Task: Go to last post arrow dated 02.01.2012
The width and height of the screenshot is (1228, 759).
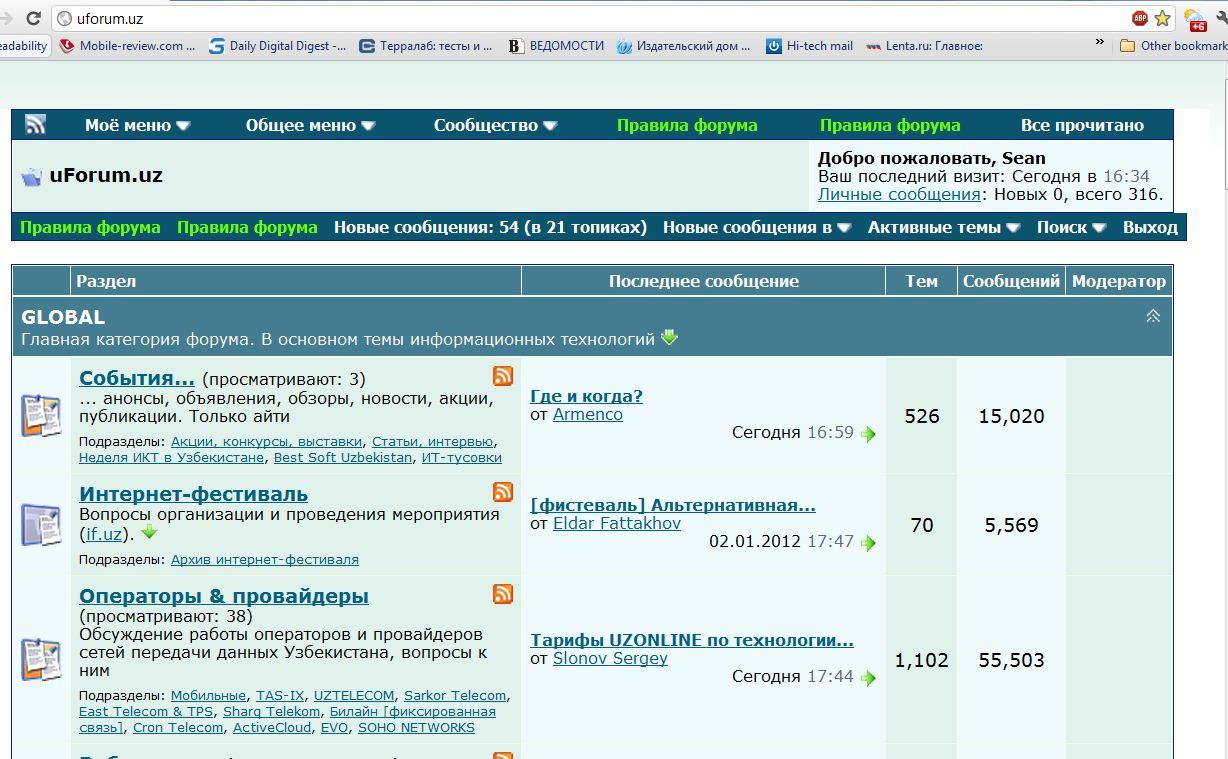Action: 868,543
